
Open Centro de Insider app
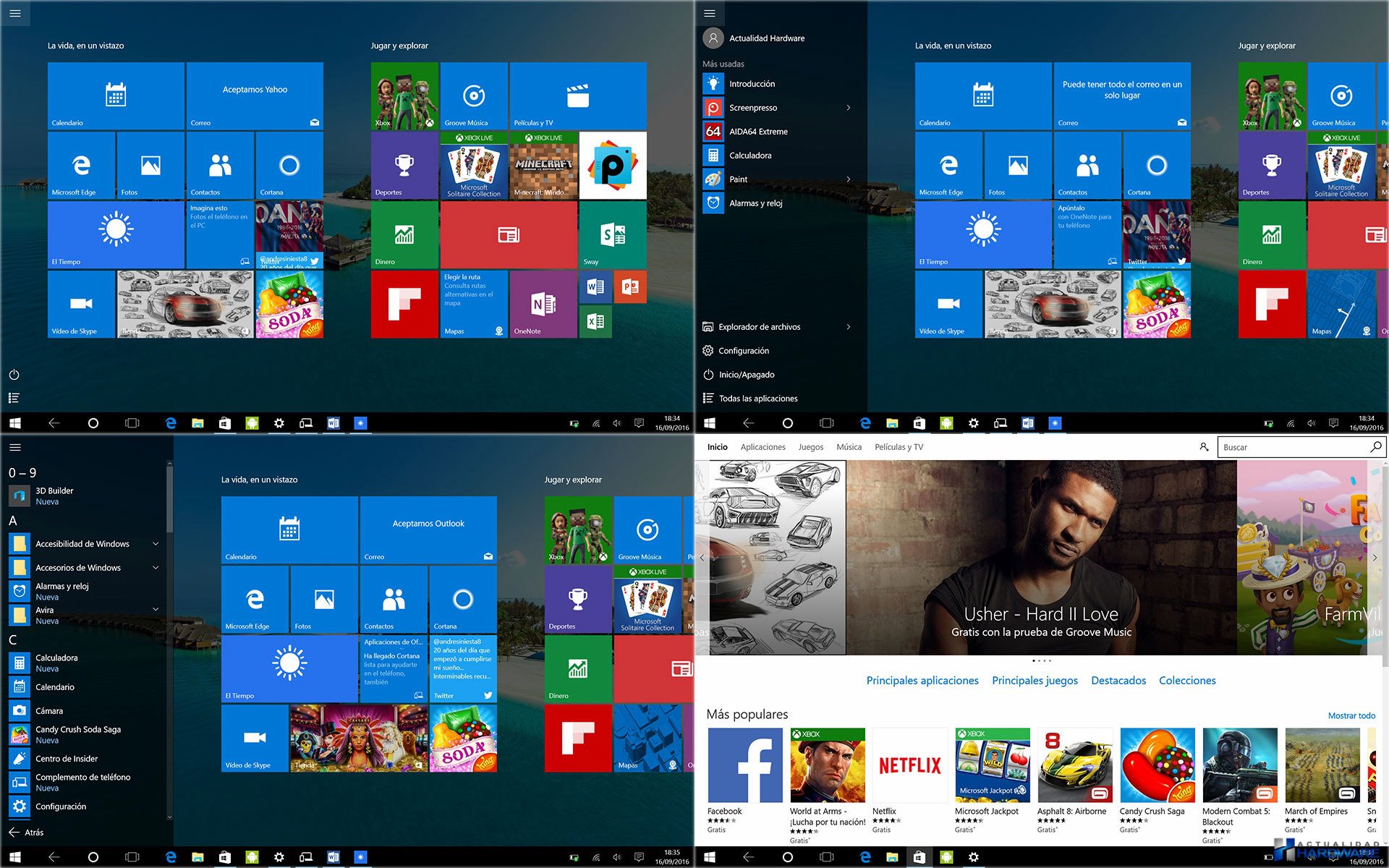[66, 759]
